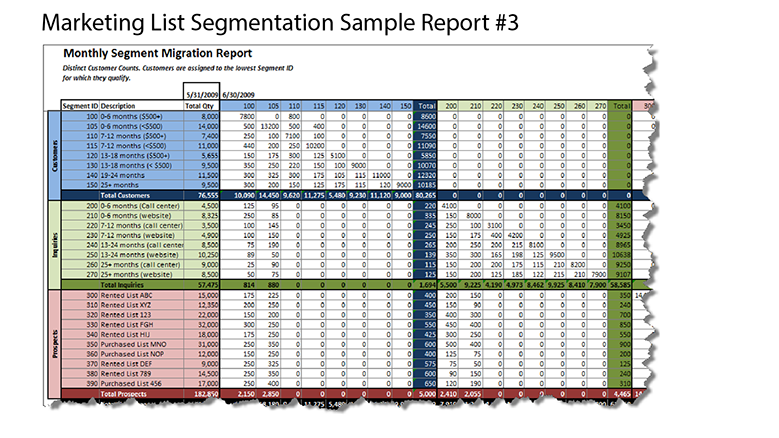
Task: Click the dark blue Total column header
Action: point(426,105)
